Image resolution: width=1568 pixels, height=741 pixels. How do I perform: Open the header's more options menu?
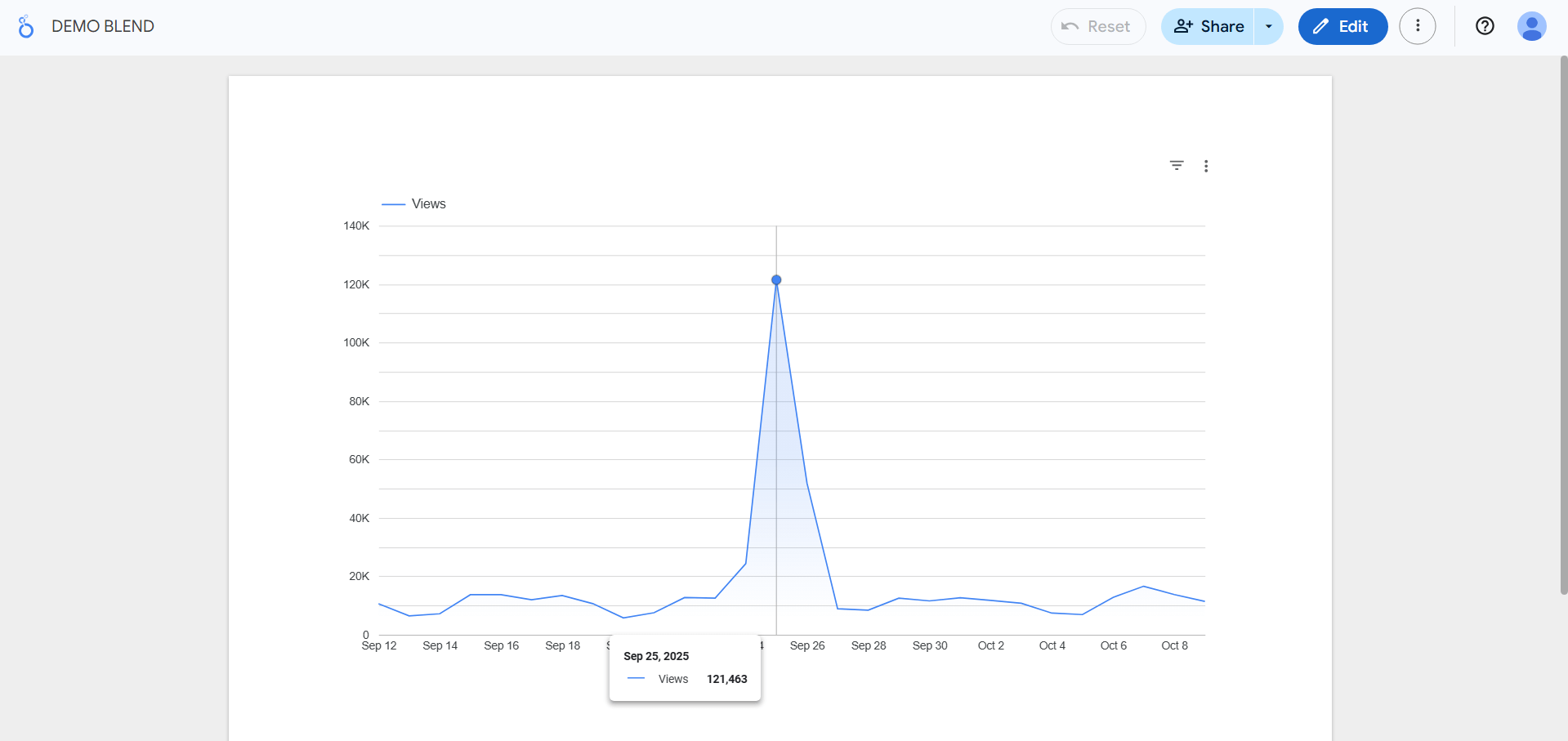point(1417,26)
